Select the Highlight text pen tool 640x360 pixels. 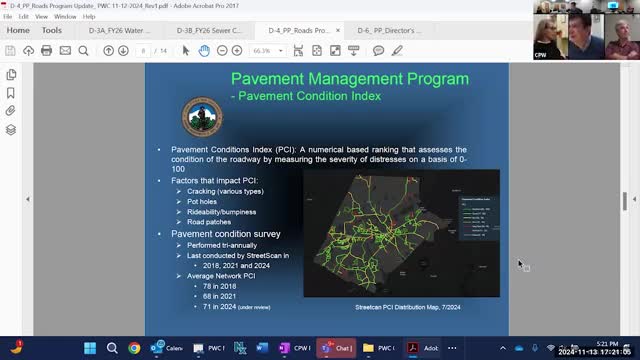(x=397, y=51)
